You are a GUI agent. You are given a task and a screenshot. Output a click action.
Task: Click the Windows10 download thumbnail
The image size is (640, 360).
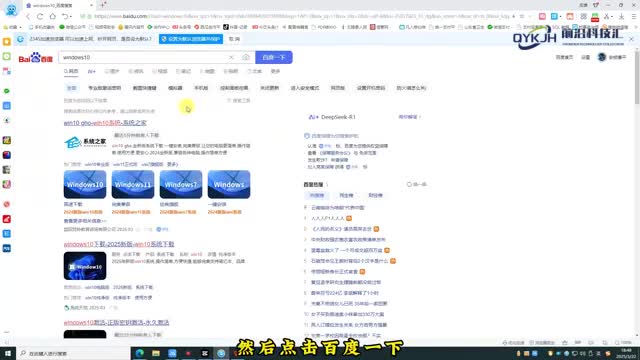tap(85, 184)
